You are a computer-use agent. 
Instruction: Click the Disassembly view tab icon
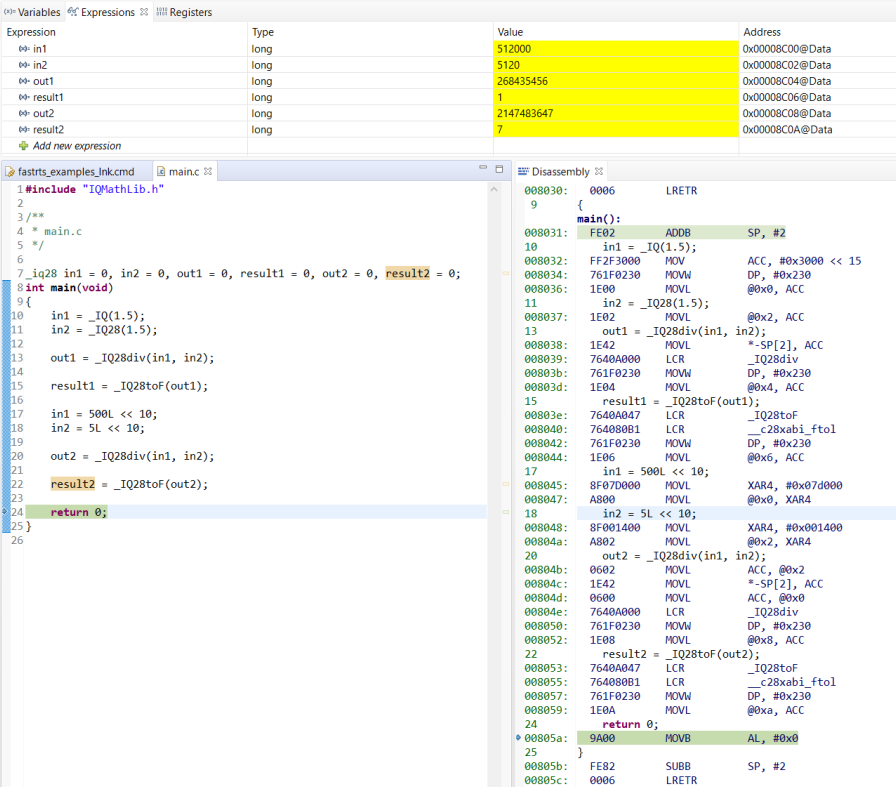tap(523, 172)
